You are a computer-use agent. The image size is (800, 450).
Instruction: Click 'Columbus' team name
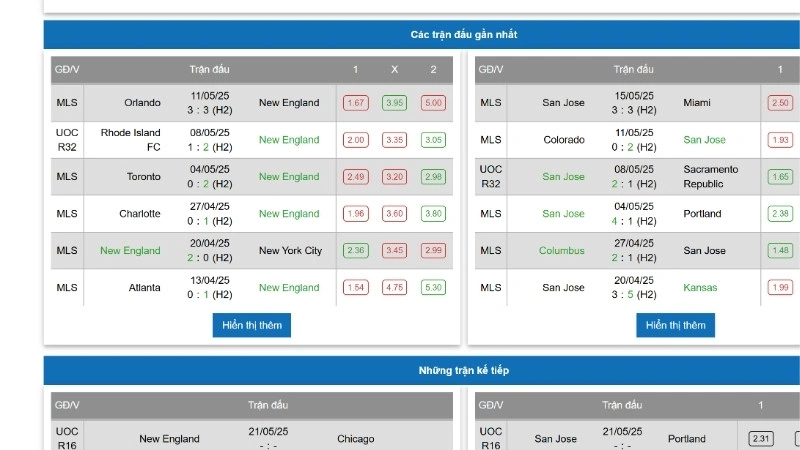562,250
